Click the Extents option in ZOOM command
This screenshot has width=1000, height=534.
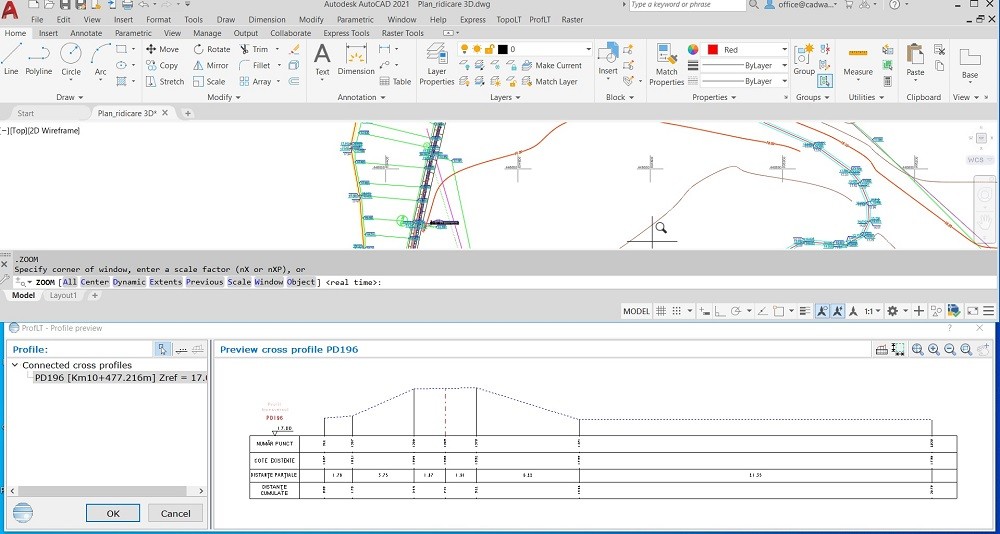click(166, 282)
